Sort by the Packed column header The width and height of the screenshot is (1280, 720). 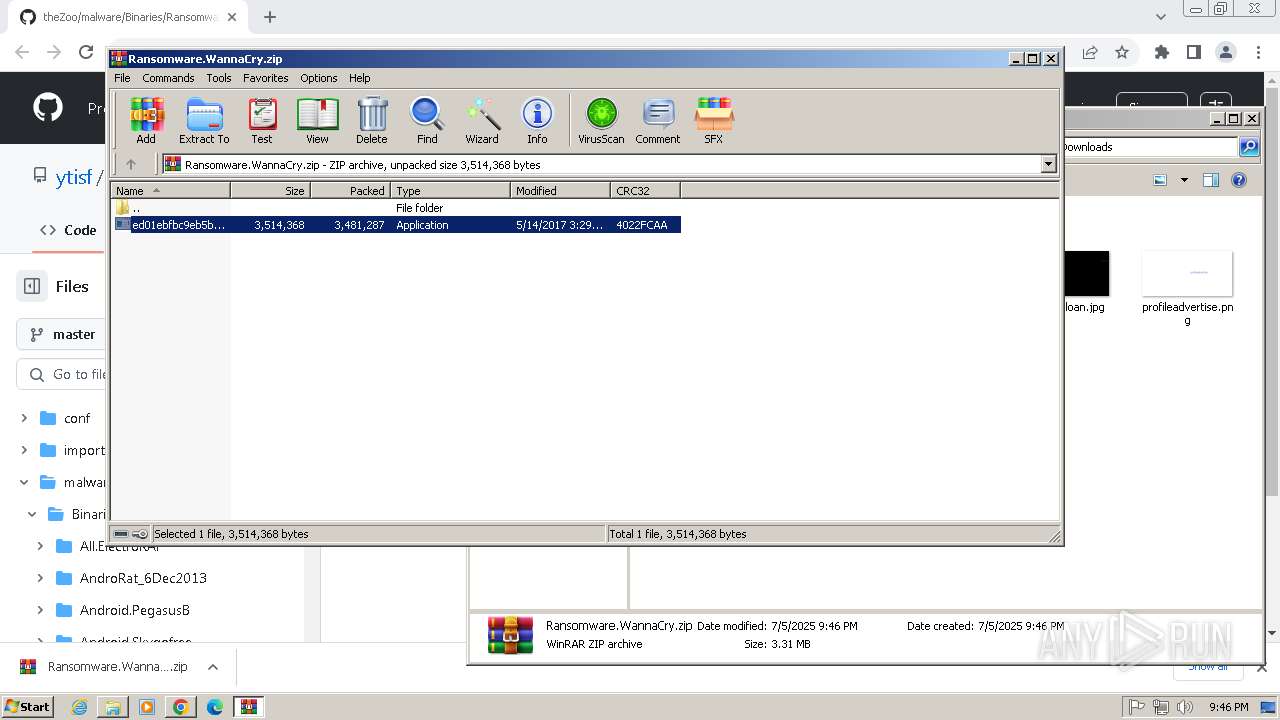tap(351, 190)
